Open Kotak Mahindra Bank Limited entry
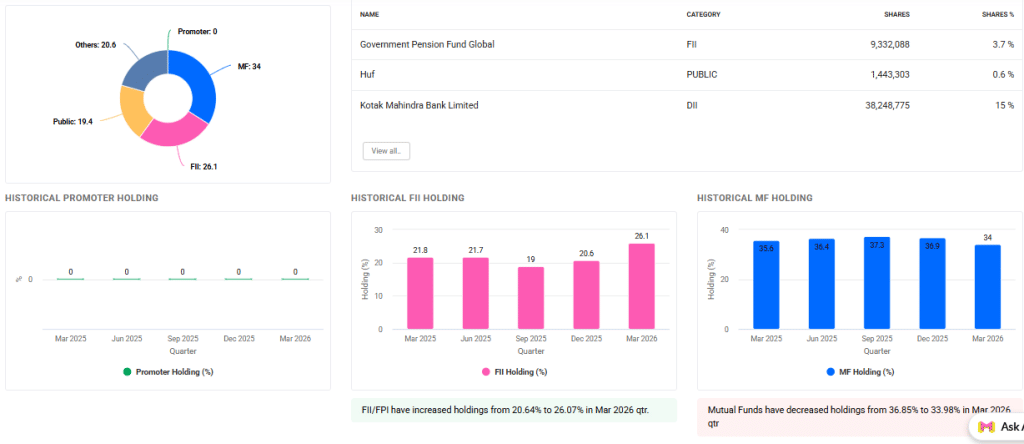 pyautogui.click(x=419, y=105)
